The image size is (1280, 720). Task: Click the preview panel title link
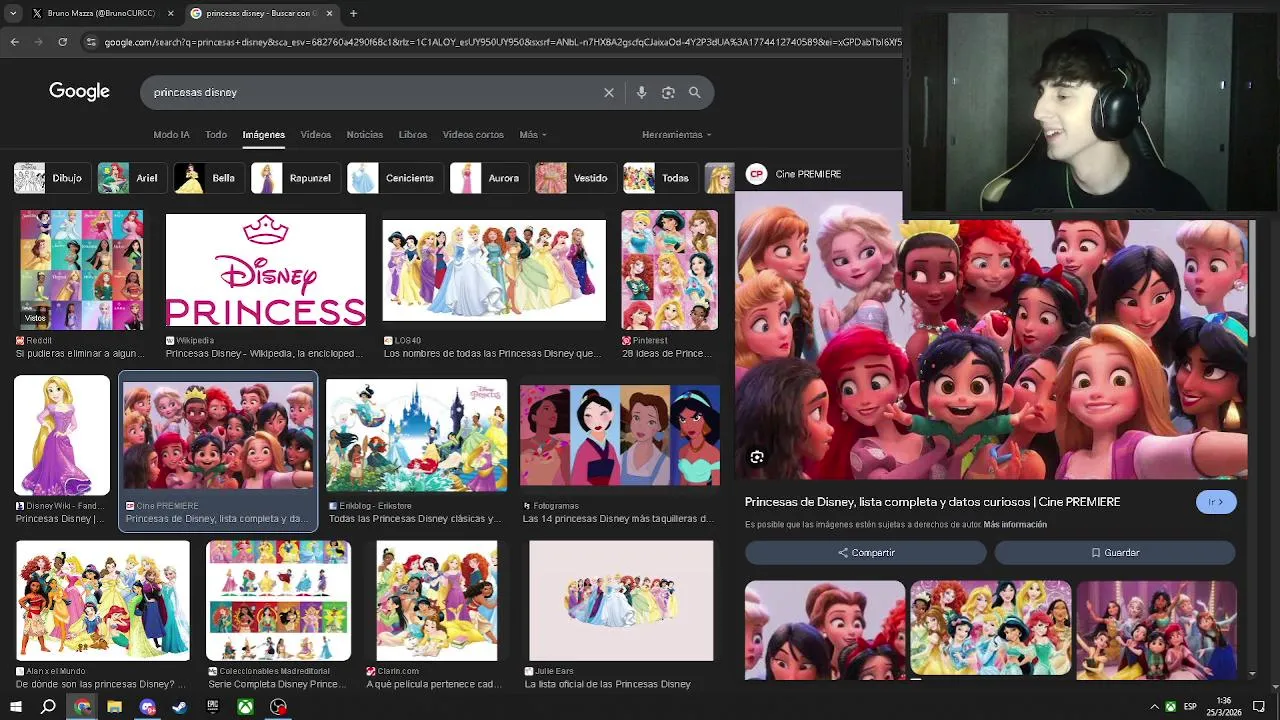(932, 502)
